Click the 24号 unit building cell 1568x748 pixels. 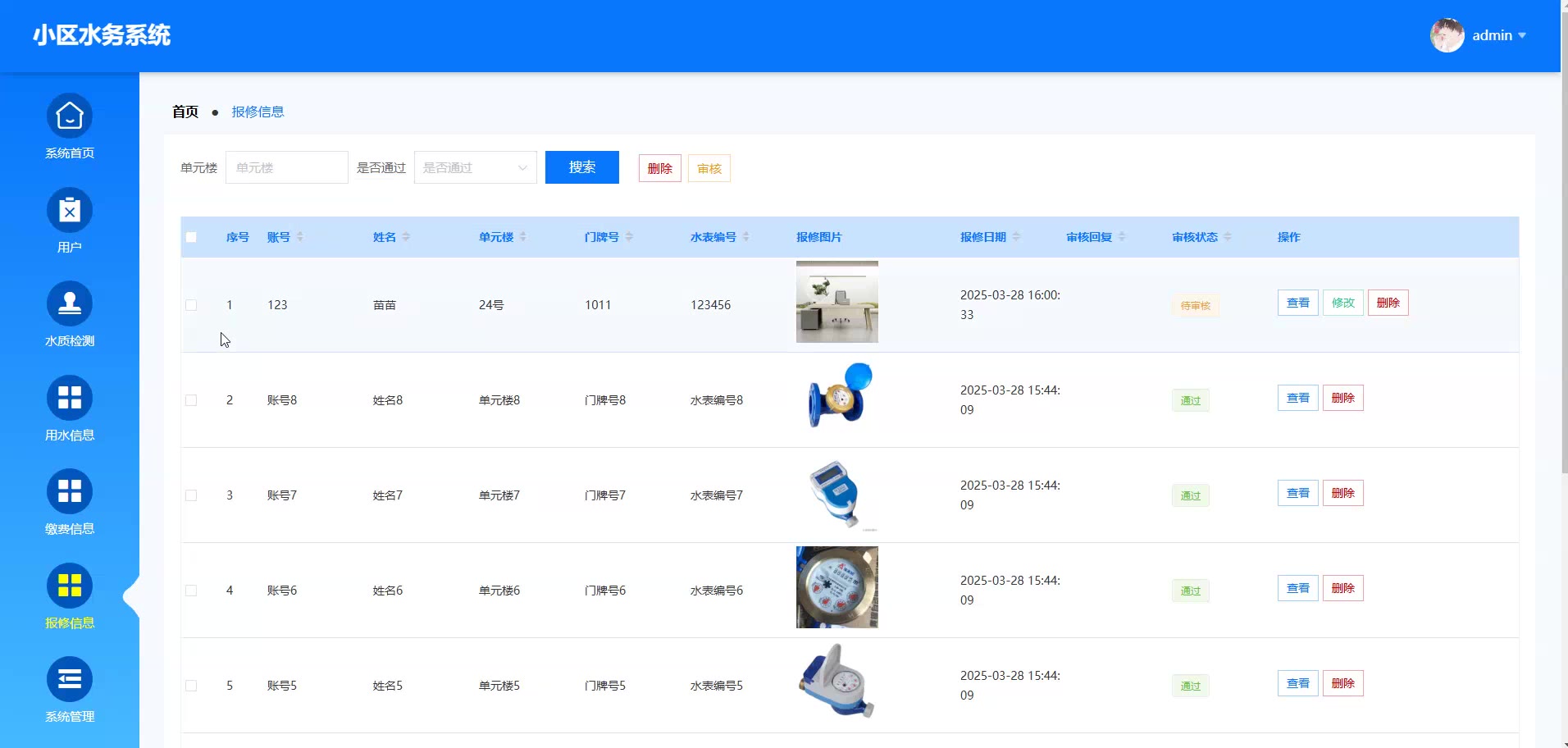pos(491,305)
